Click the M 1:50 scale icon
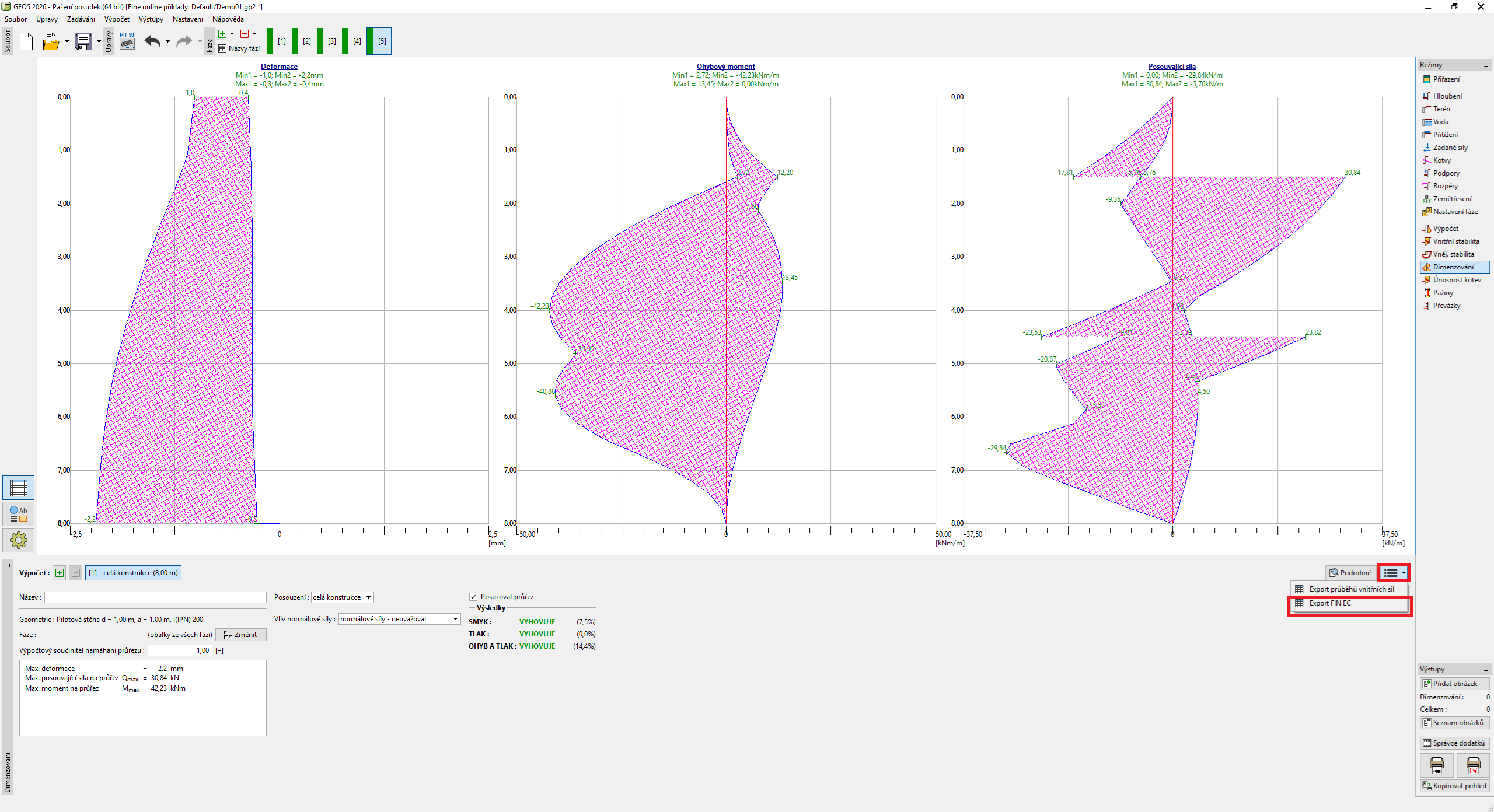This screenshot has height=812, width=1494. coord(127,41)
